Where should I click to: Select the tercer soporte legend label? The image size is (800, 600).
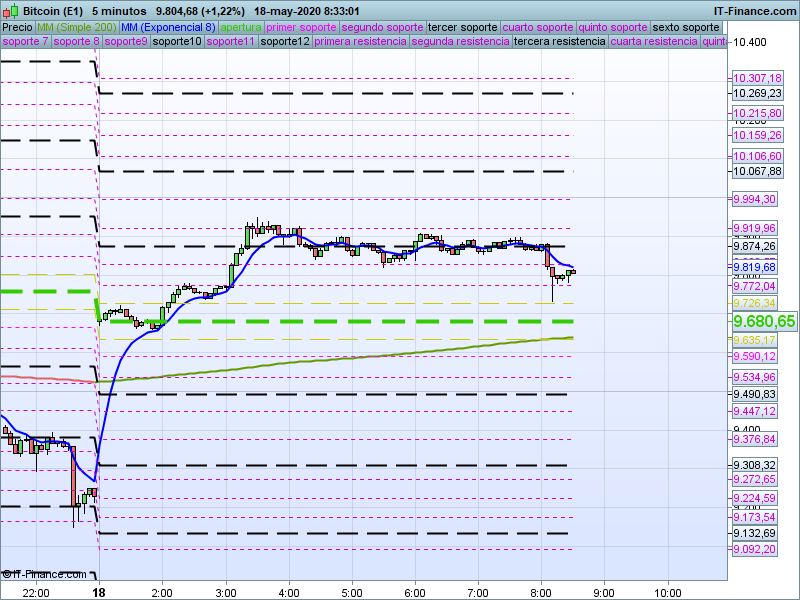coord(461,27)
